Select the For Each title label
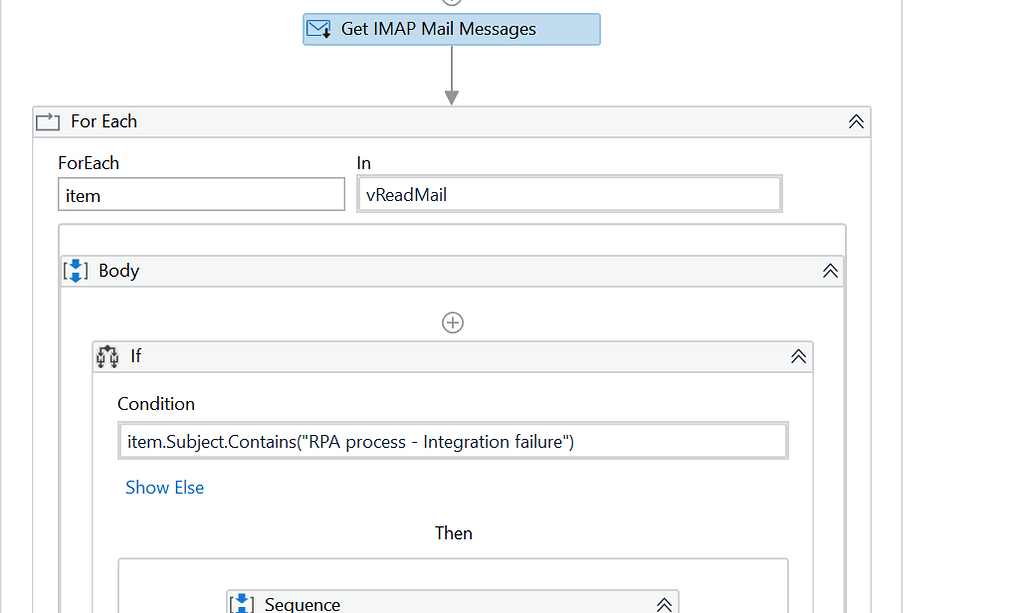 (x=104, y=122)
